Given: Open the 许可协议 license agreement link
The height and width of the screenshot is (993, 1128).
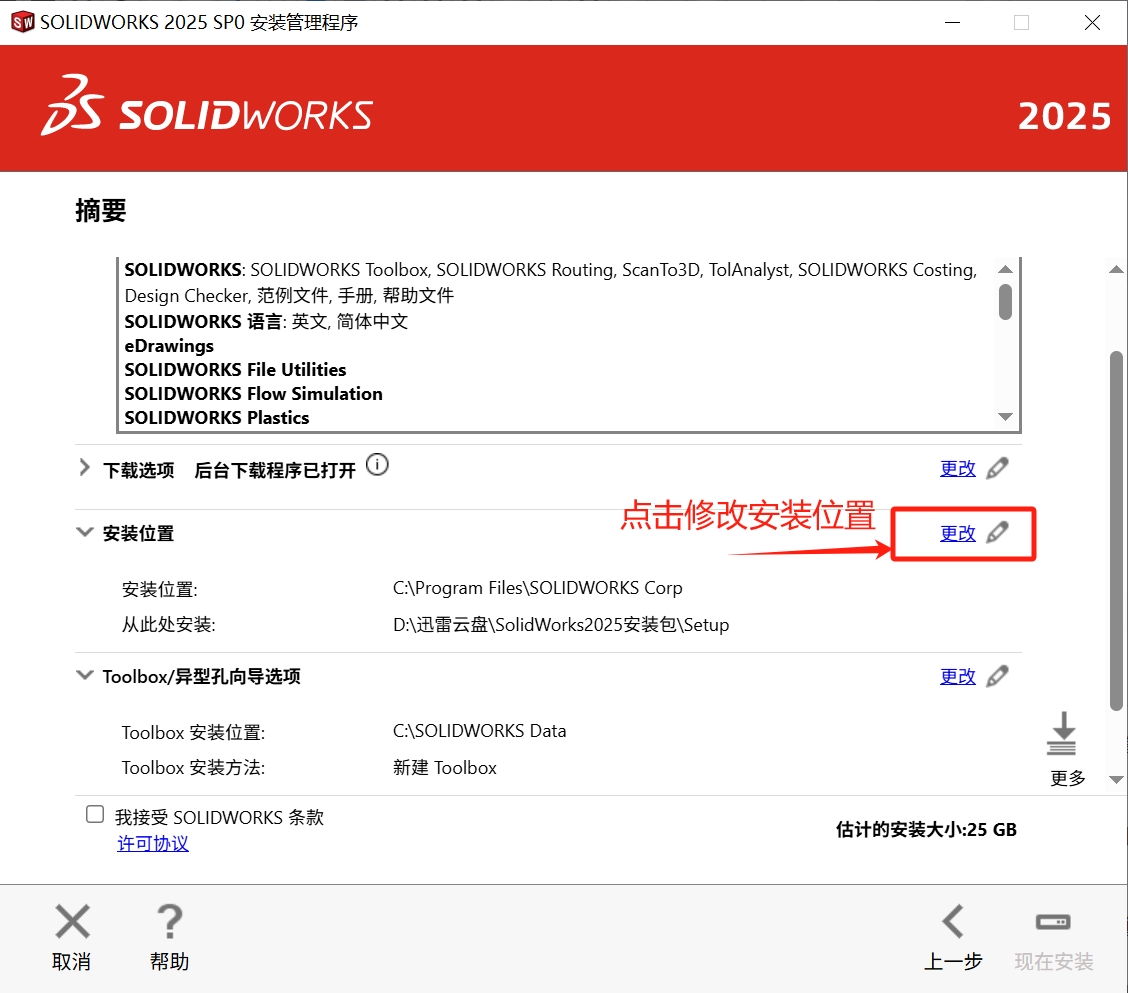Looking at the screenshot, I should tap(153, 843).
